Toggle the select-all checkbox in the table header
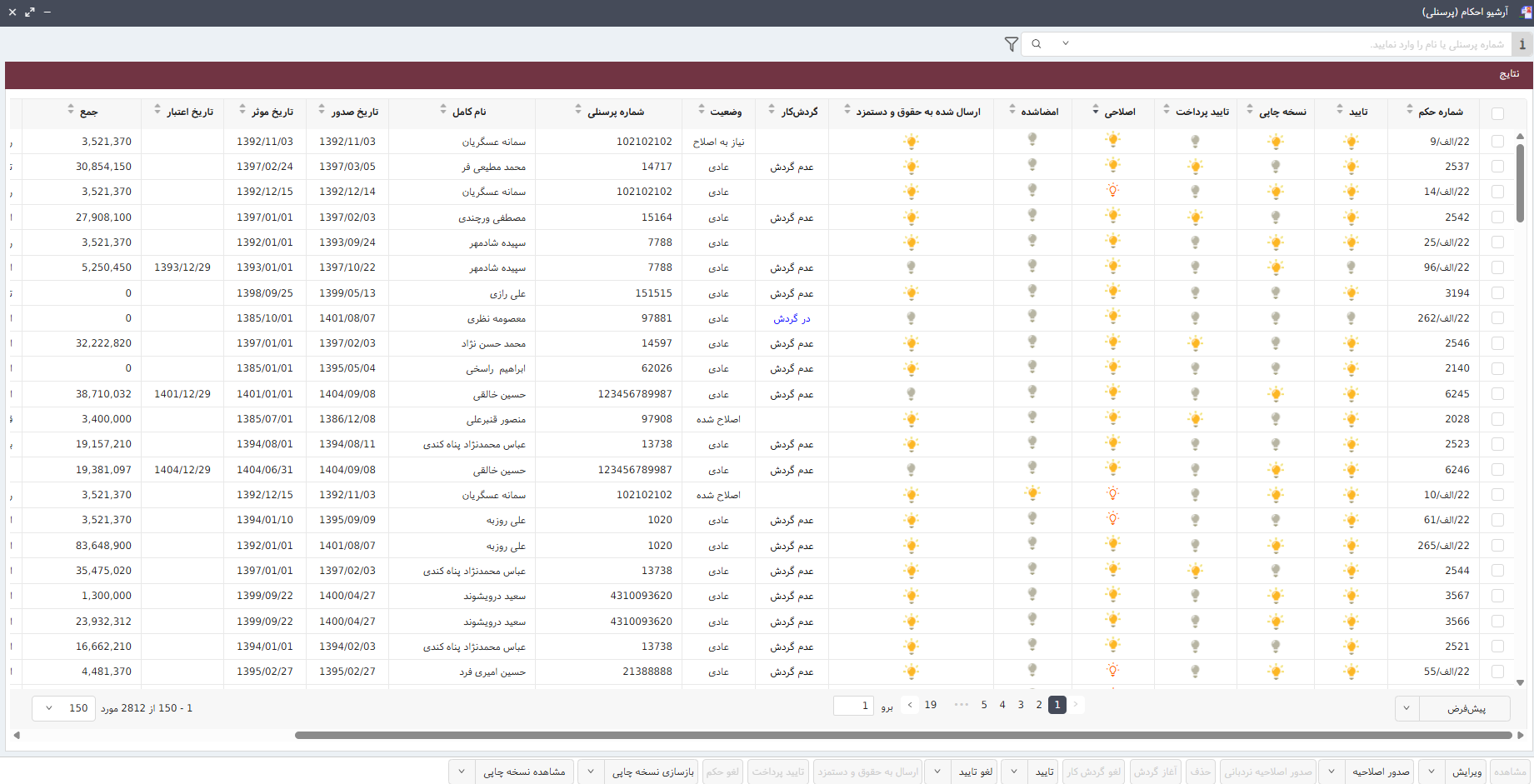Image resolution: width=1534 pixels, height=784 pixels. [x=1497, y=113]
